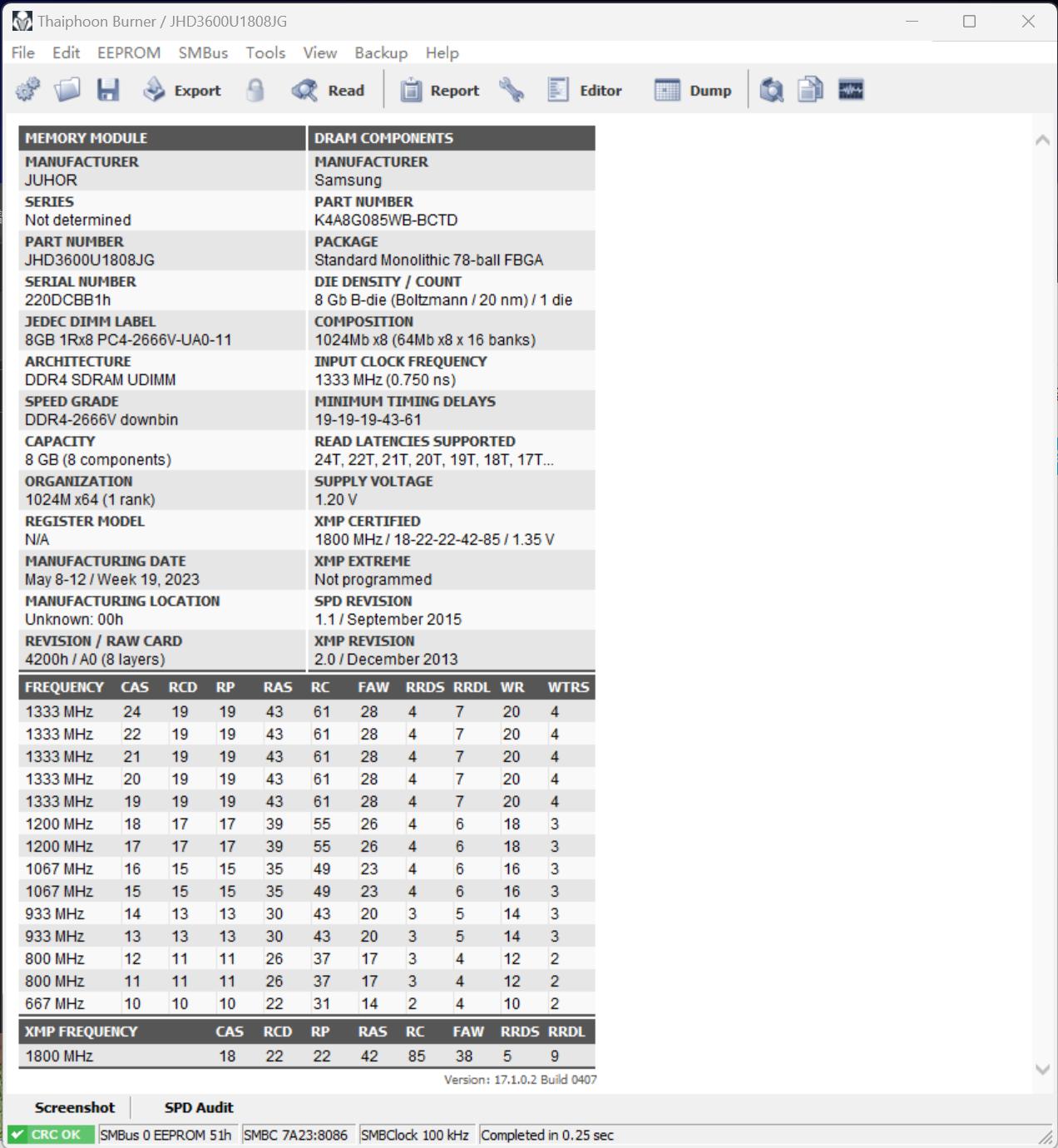The height and width of the screenshot is (1148, 1058).
Task: Switch to the SPD Audit tab
Action: point(199,1107)
